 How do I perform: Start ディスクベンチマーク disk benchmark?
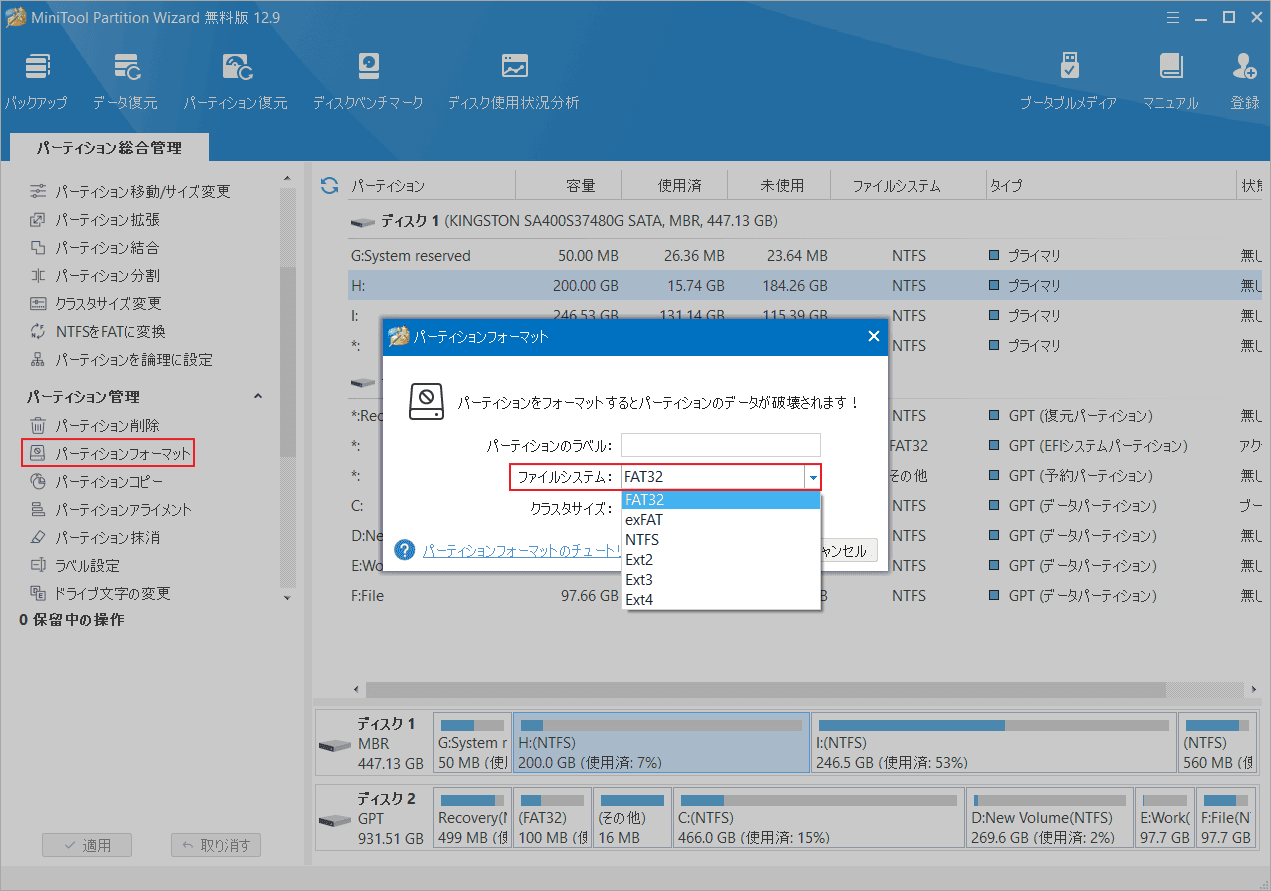[368, 82]
